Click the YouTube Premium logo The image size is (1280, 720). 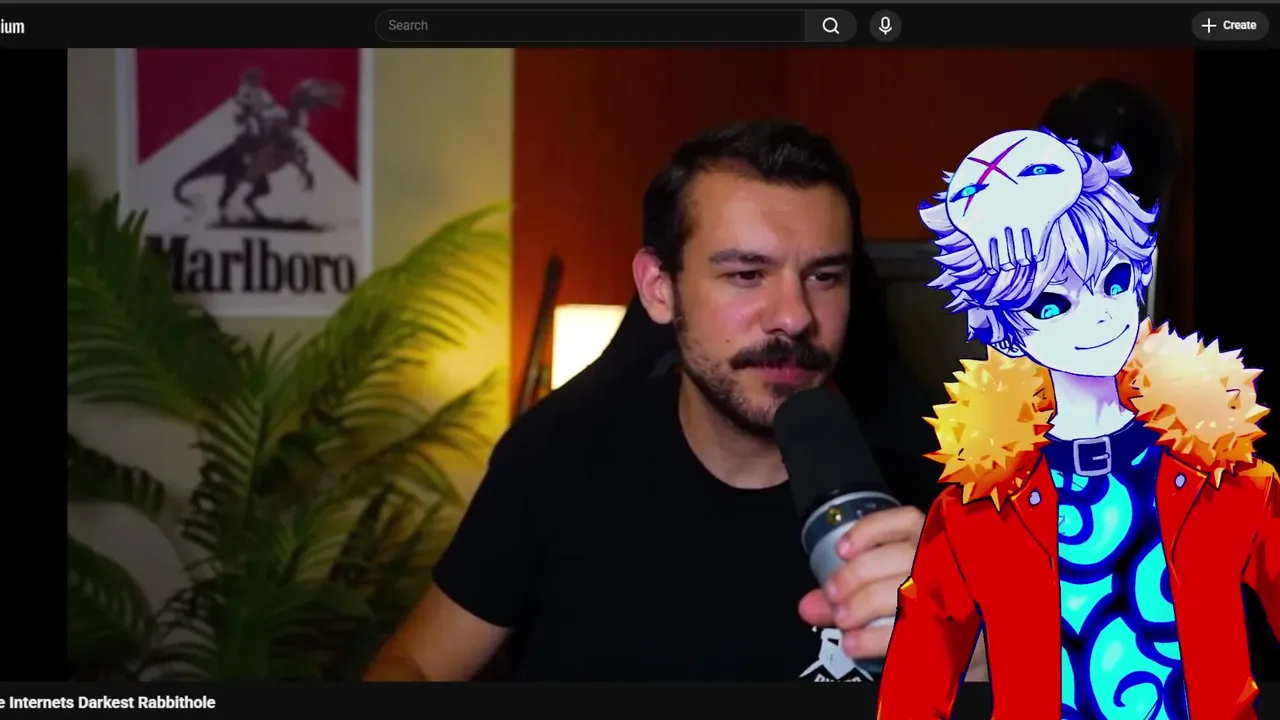point(11,27)
